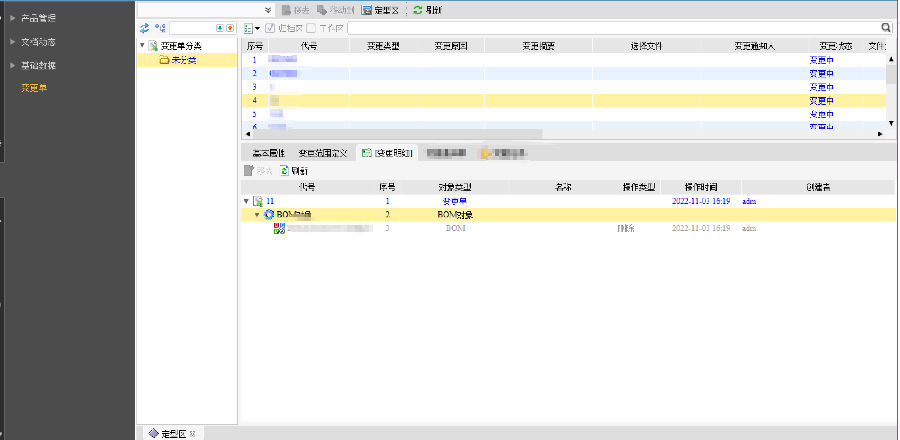
Task: Click the magnifier search icon in filter bar
Action: tap(886, 28)
